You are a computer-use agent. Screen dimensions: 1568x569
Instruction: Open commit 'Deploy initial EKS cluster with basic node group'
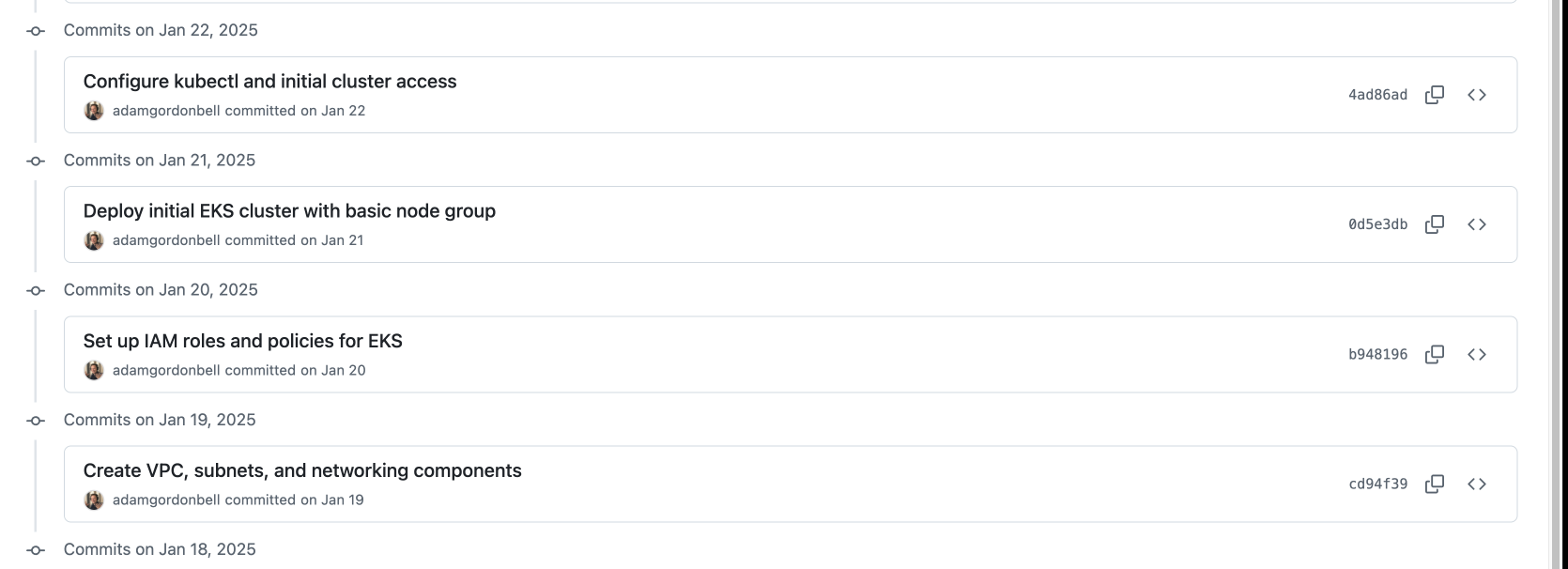[x=289, y=211]
